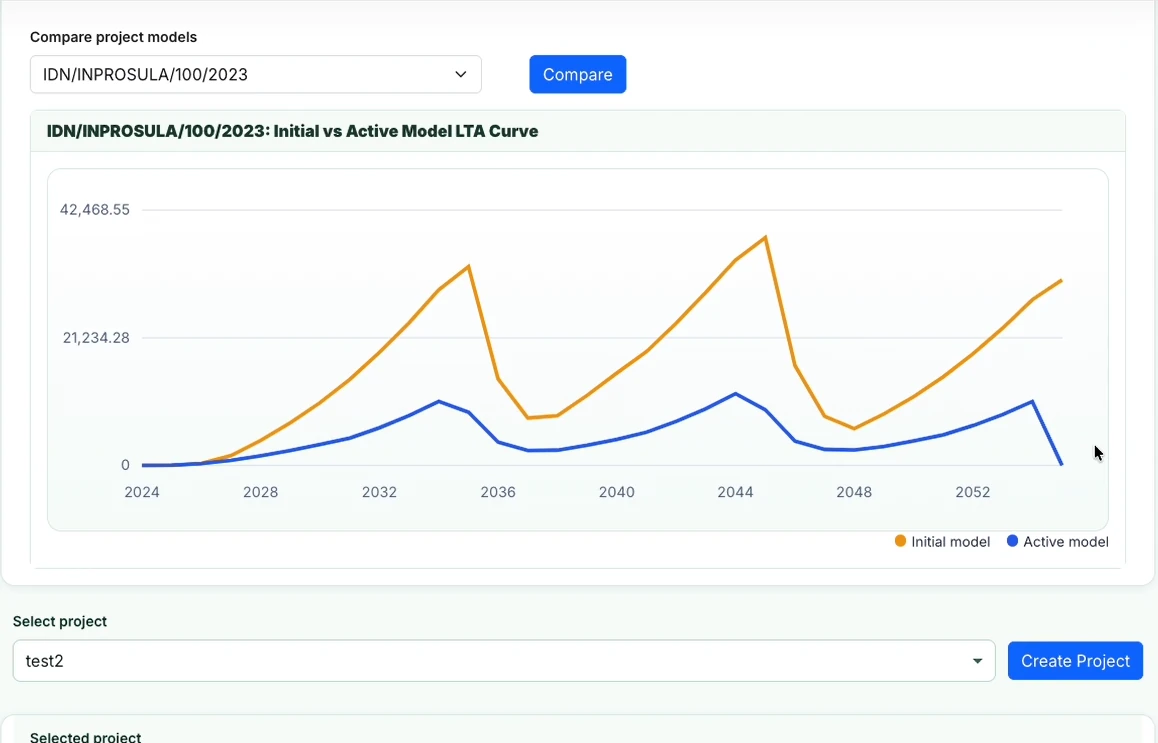The image size is (1158, 743).
Task: Click the 2036 label on the x-axis
Action: coord(498,492)
